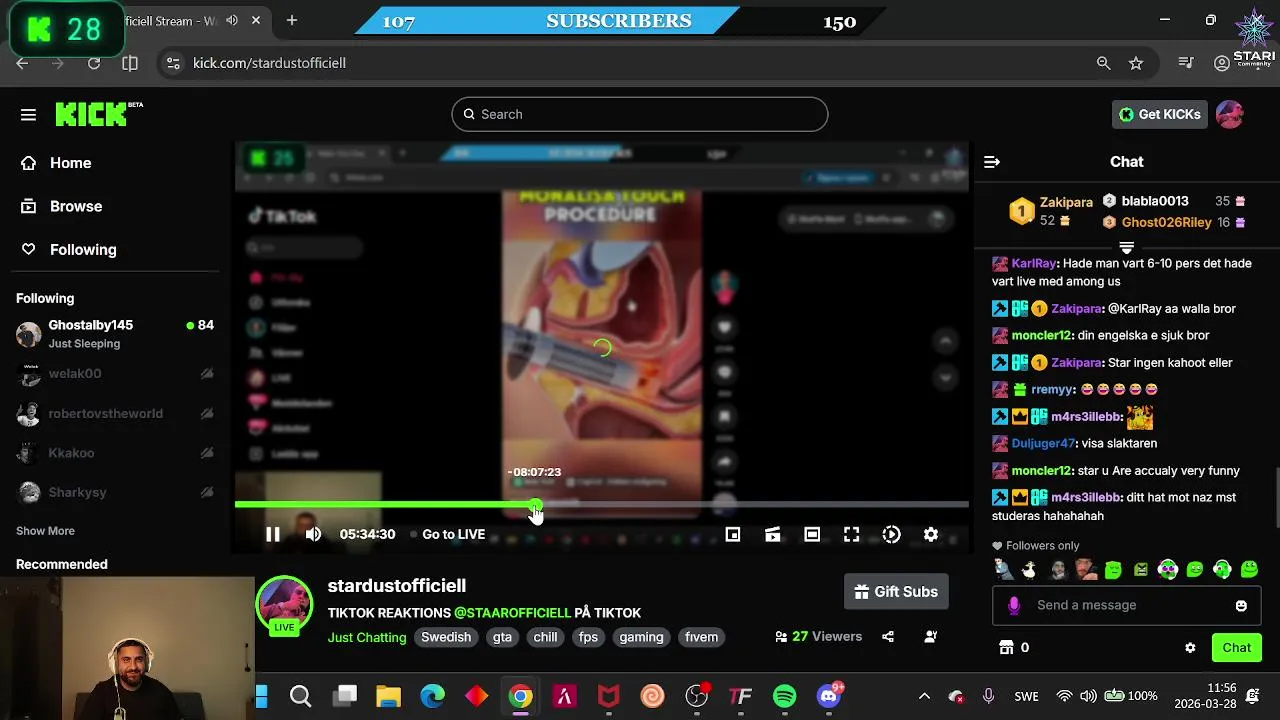Open Kkakoo followed channel
This screenshot has width=1280, height=720.
tap(116, 453)
